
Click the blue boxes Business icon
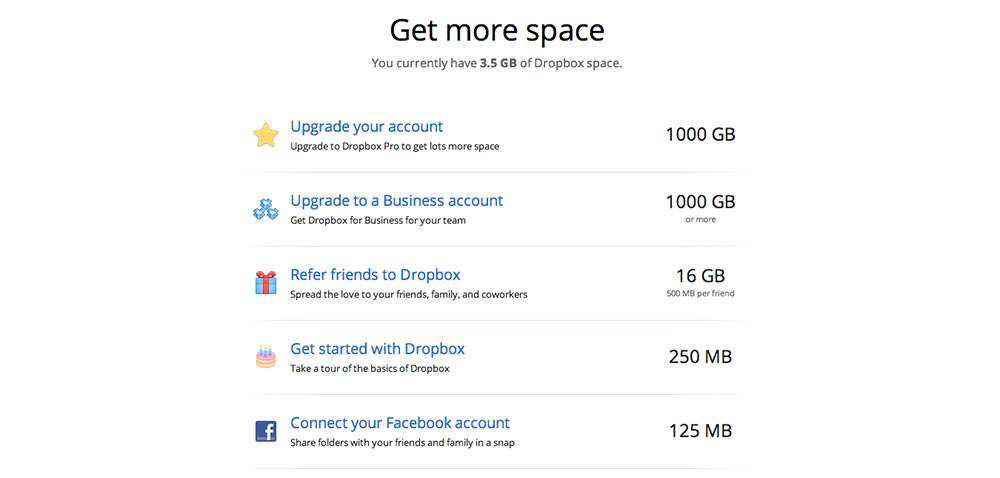pos(265,209)
